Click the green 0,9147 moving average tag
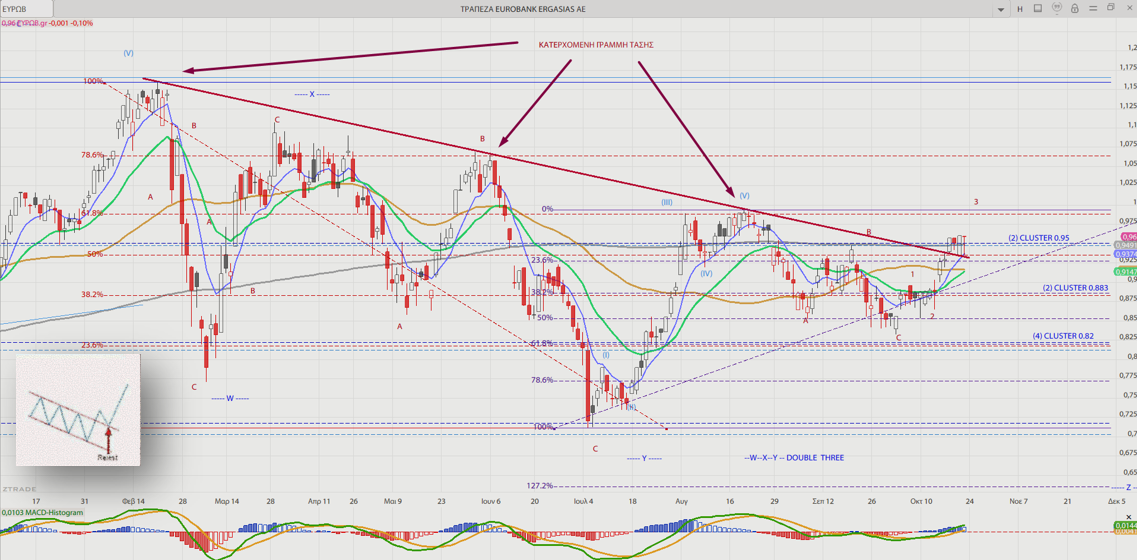 (1125, 271)
